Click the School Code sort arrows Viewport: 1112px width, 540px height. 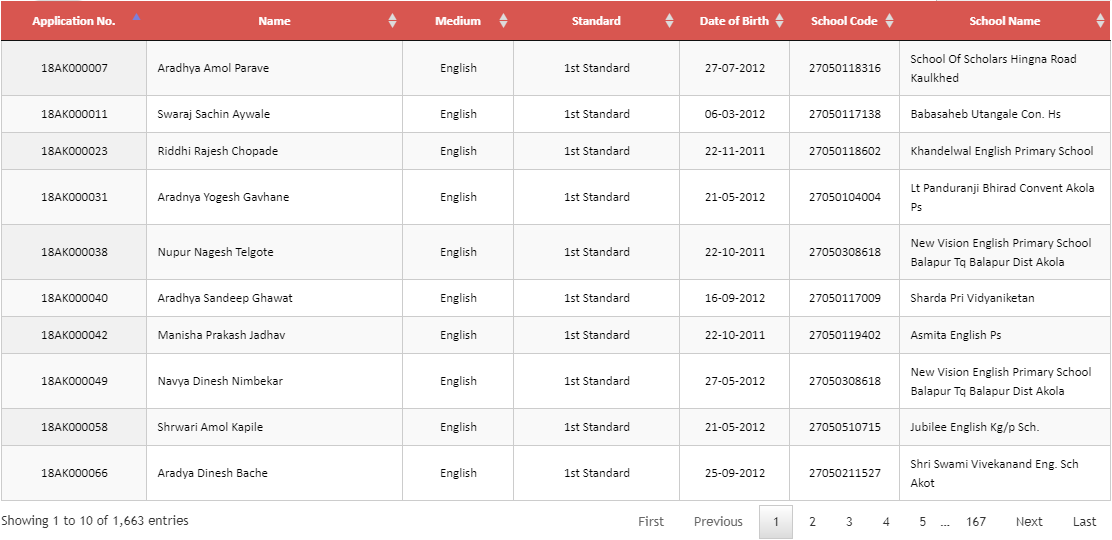pyautogui.click(x=889, y=21)
